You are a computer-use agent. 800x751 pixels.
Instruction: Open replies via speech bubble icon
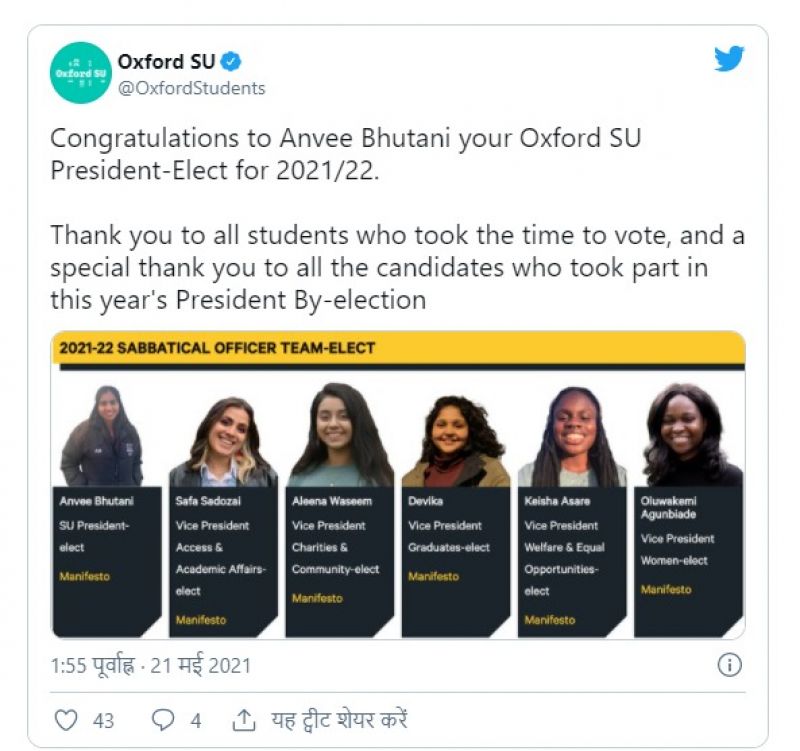(162, 720)
